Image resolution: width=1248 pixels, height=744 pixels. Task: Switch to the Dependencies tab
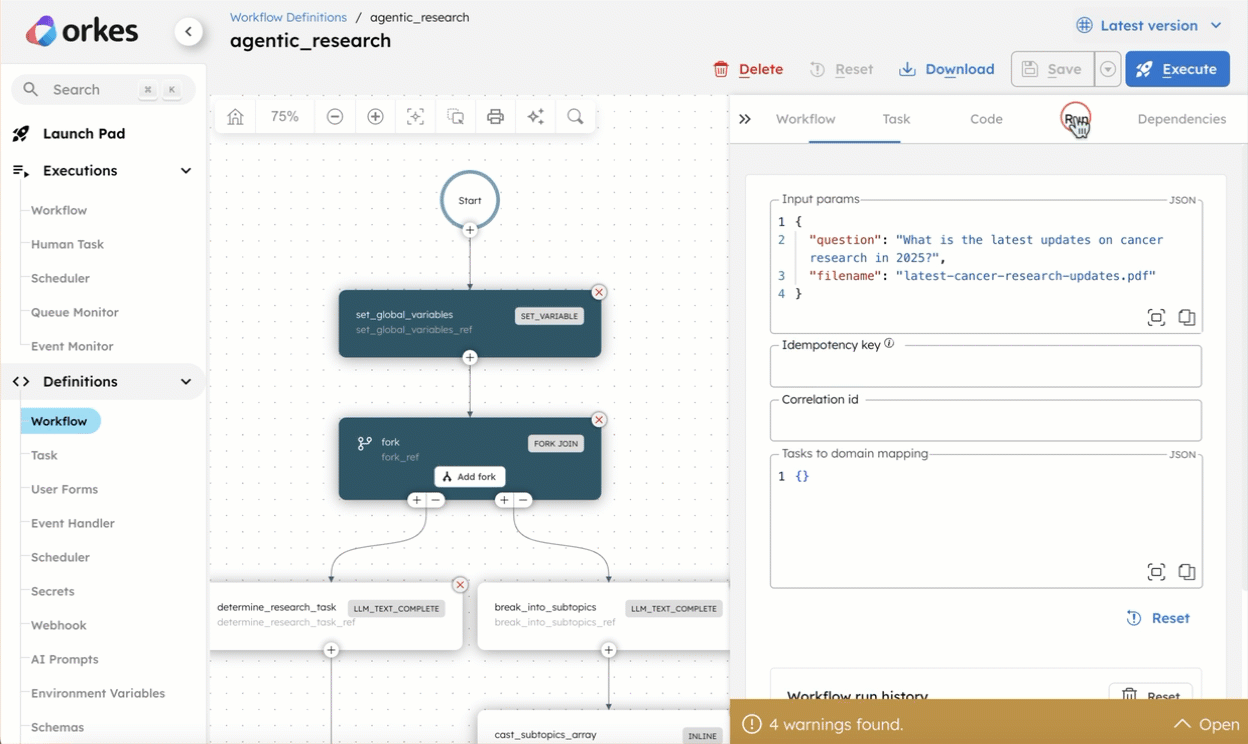click(1181, 119)
